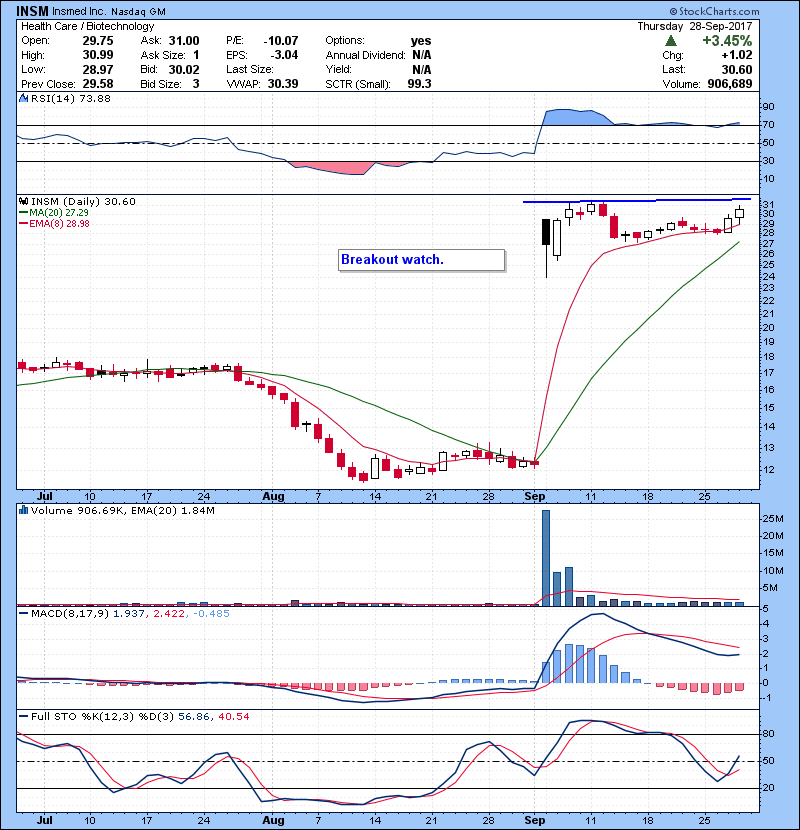Click the RSI(14) 73.88 panel label
The image size is (800, 830).
click(x=70, y=98)
